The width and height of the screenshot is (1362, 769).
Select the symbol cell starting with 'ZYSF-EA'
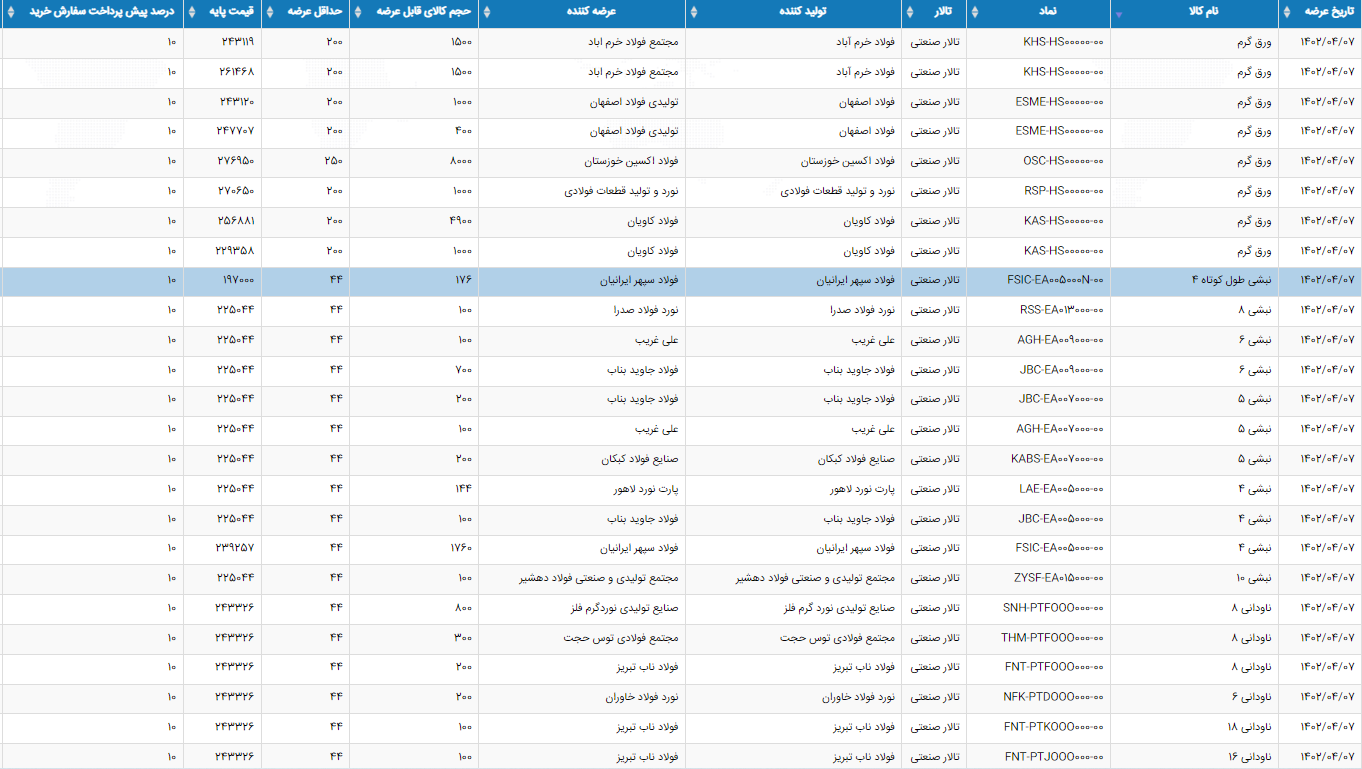(1060, 578)
